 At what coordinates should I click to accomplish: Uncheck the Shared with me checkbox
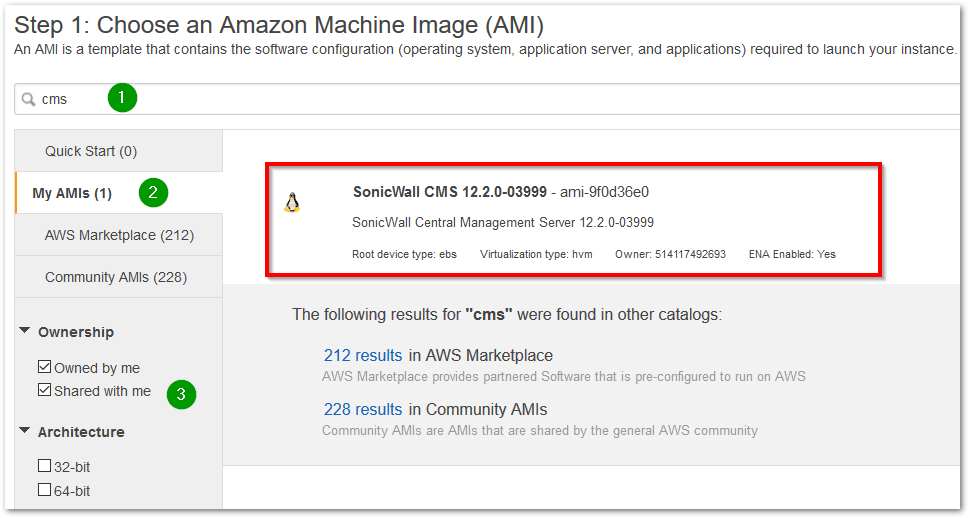(44, 390)
